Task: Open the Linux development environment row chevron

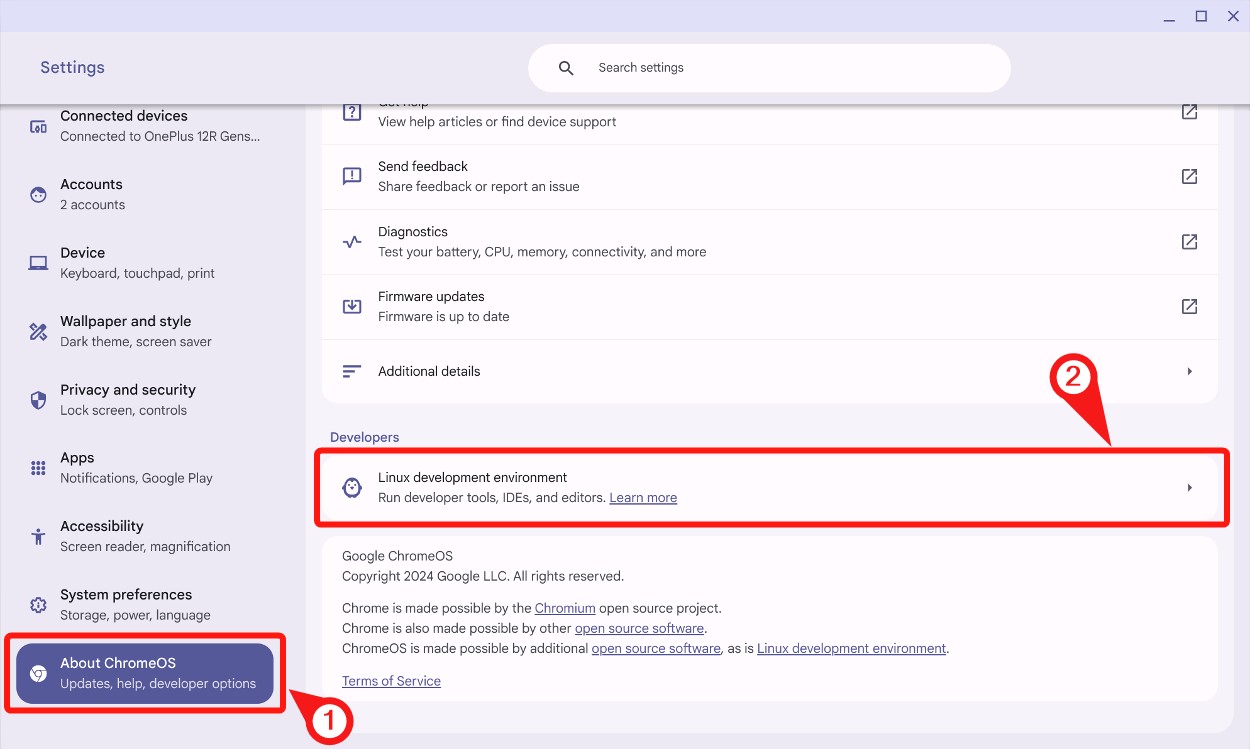Action: click(x=1189, y=487)
